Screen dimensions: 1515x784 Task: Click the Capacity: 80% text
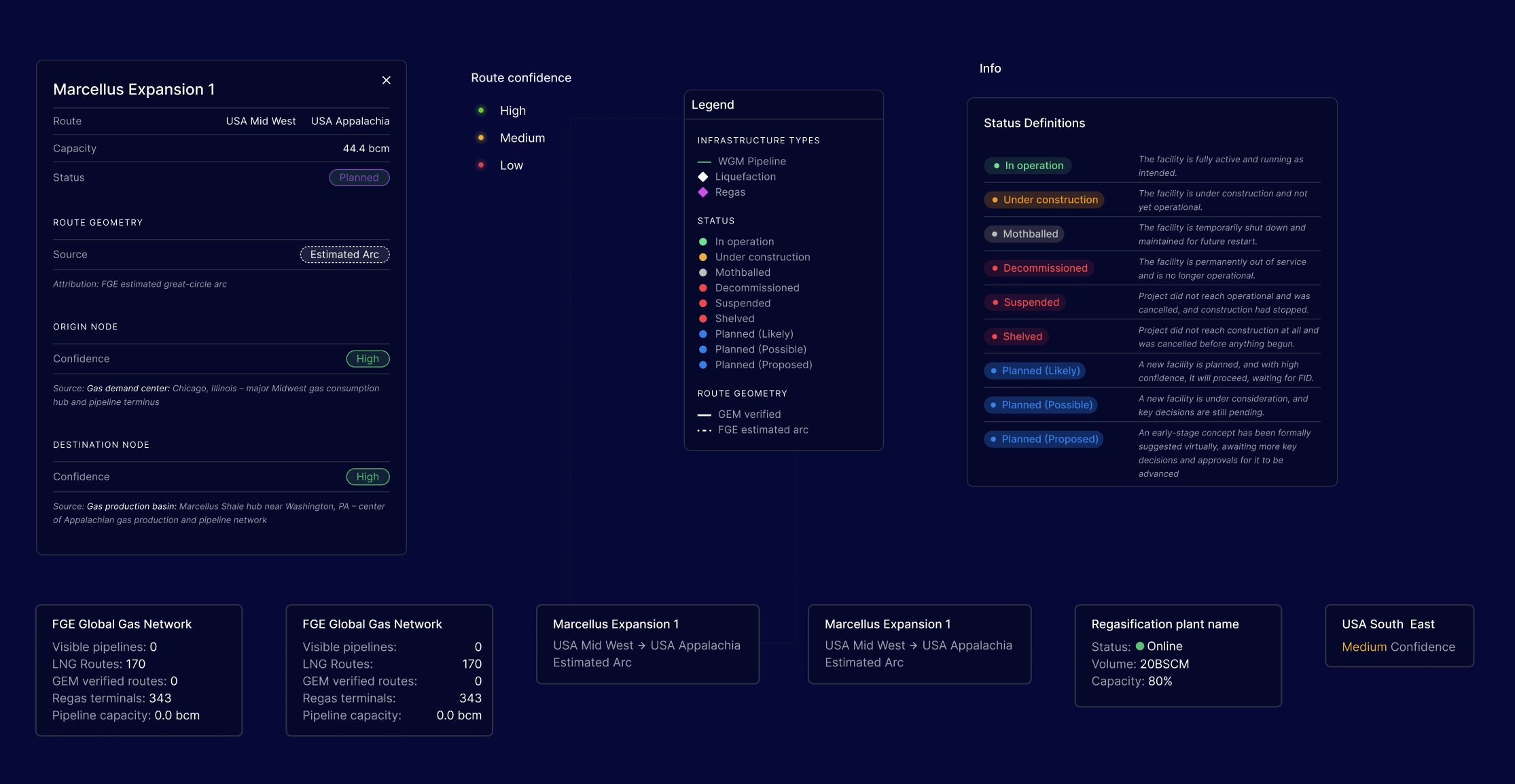(x=1132, y=681)
